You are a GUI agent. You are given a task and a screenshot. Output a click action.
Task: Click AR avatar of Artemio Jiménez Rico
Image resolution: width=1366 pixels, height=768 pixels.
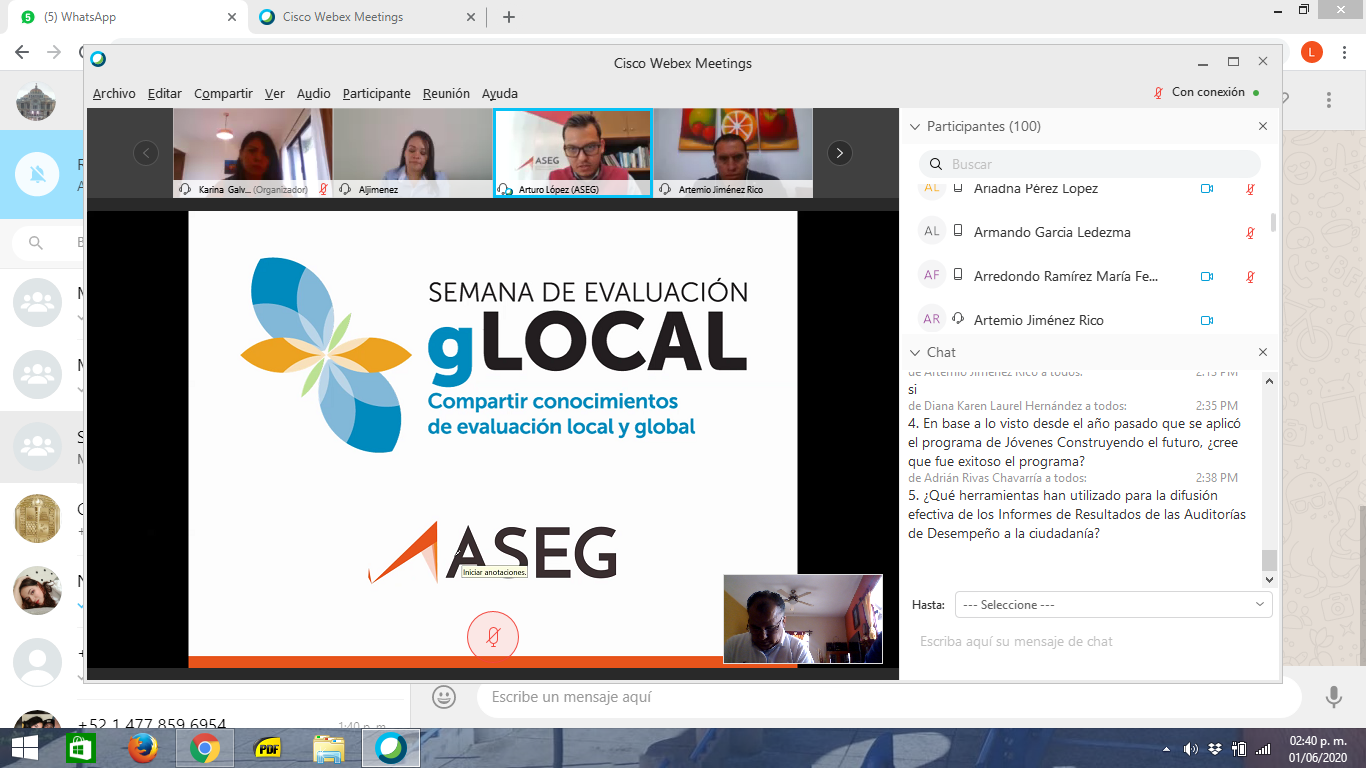point(932,319)
